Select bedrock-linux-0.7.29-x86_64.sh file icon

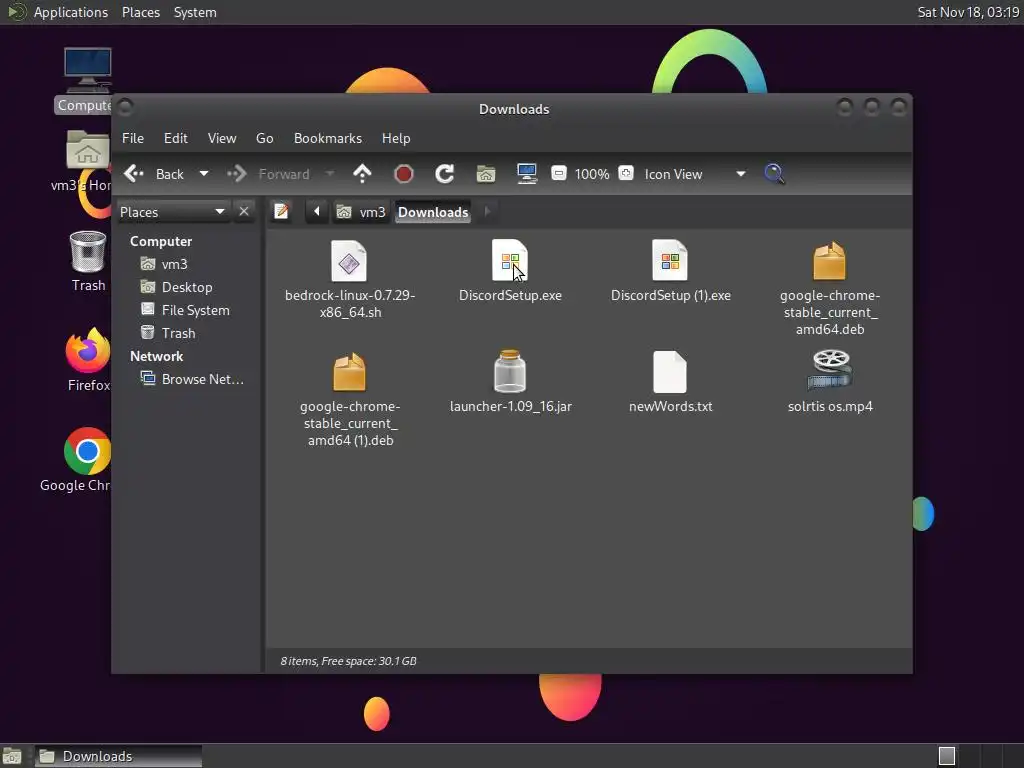[349, 261]
